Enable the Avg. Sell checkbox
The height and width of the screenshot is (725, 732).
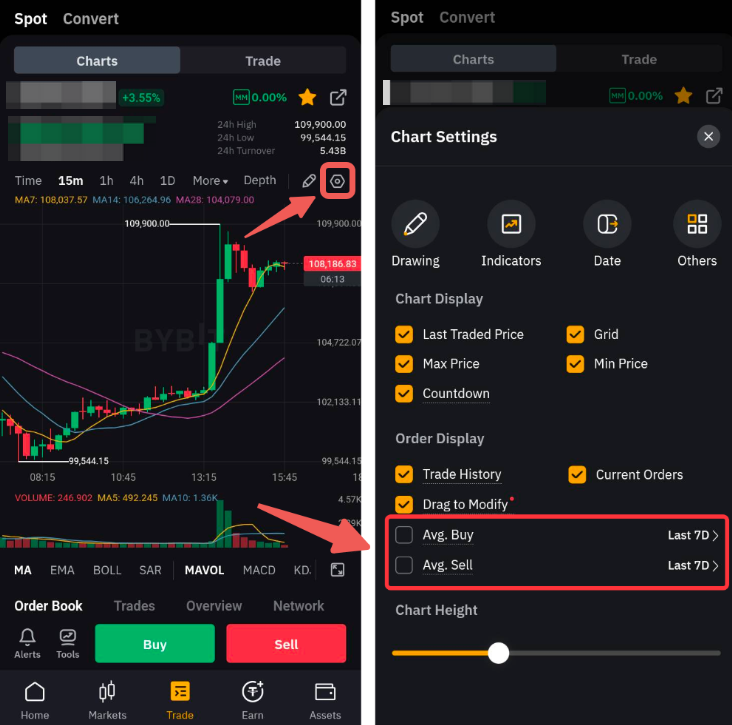pyautogui.click(x=404, y=565)
